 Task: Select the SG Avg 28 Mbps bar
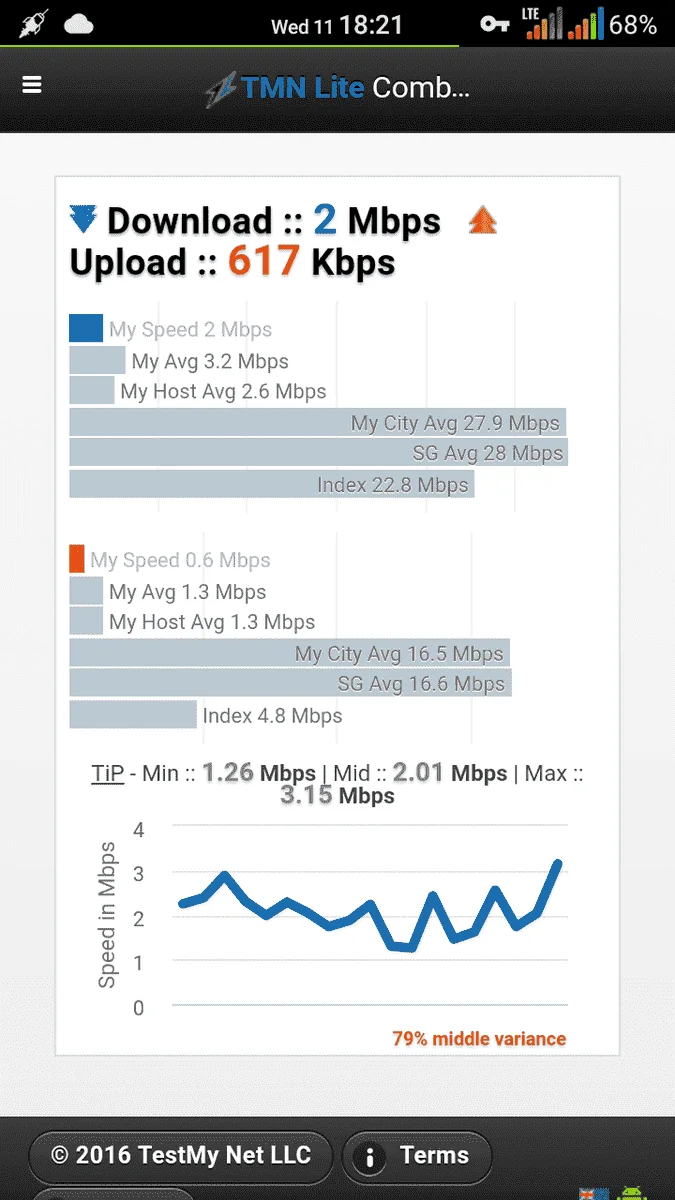coord(319,454)
